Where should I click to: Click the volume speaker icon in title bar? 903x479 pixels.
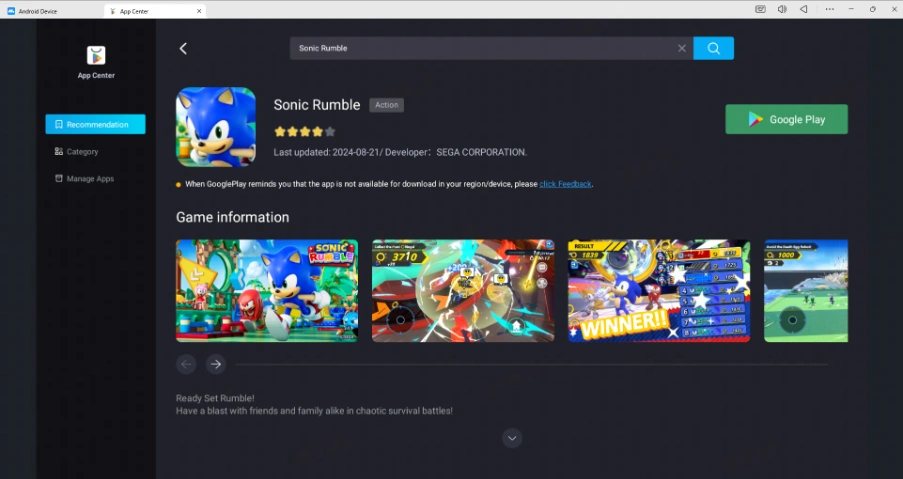(x=782, y=9)
